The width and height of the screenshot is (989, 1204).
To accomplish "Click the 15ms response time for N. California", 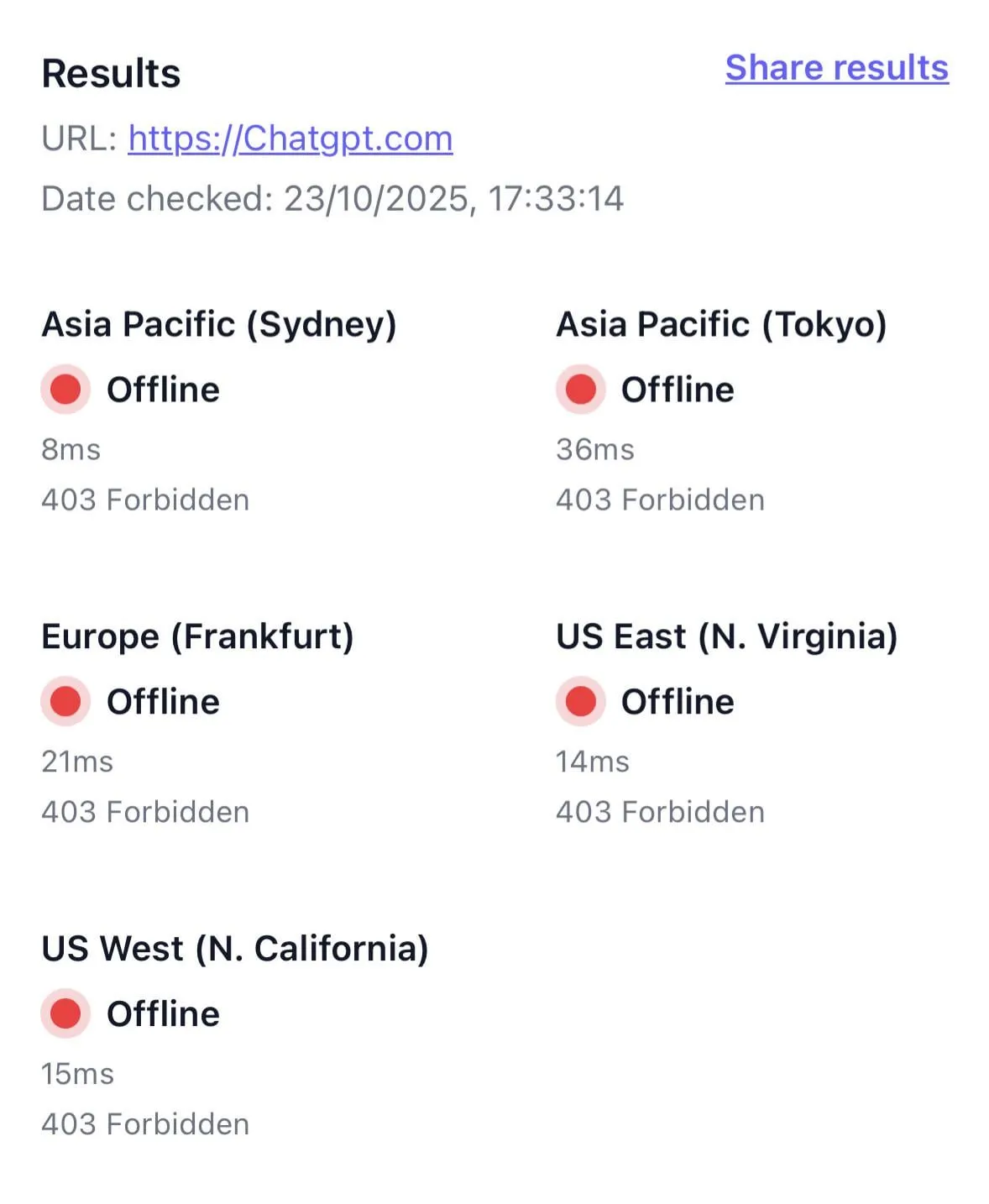I will (77, 1074).
